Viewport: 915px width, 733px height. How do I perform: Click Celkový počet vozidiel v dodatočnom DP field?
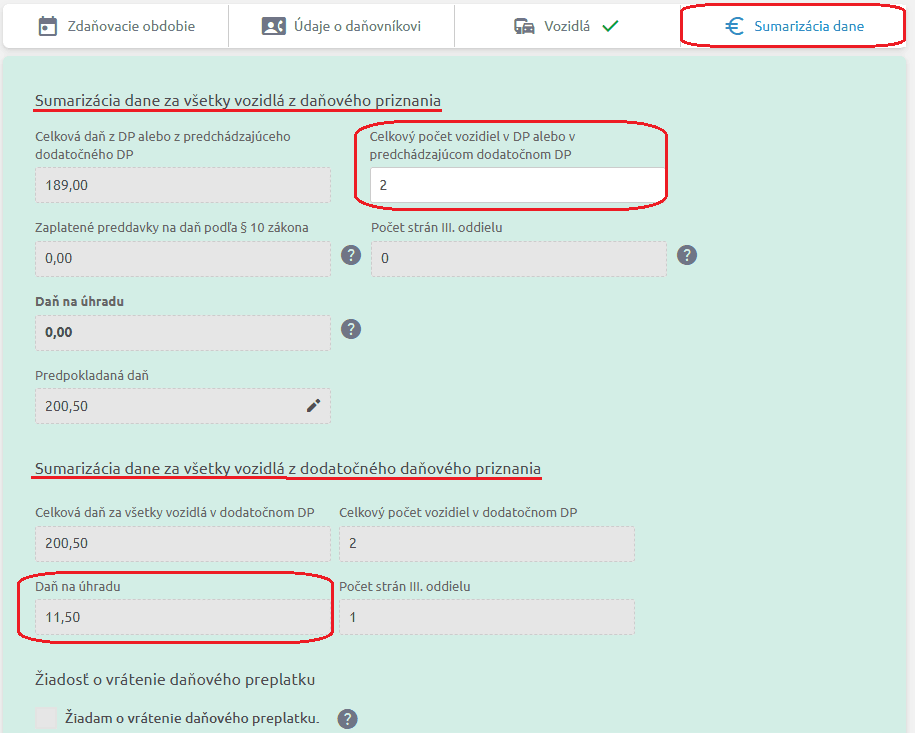[487, 543]
